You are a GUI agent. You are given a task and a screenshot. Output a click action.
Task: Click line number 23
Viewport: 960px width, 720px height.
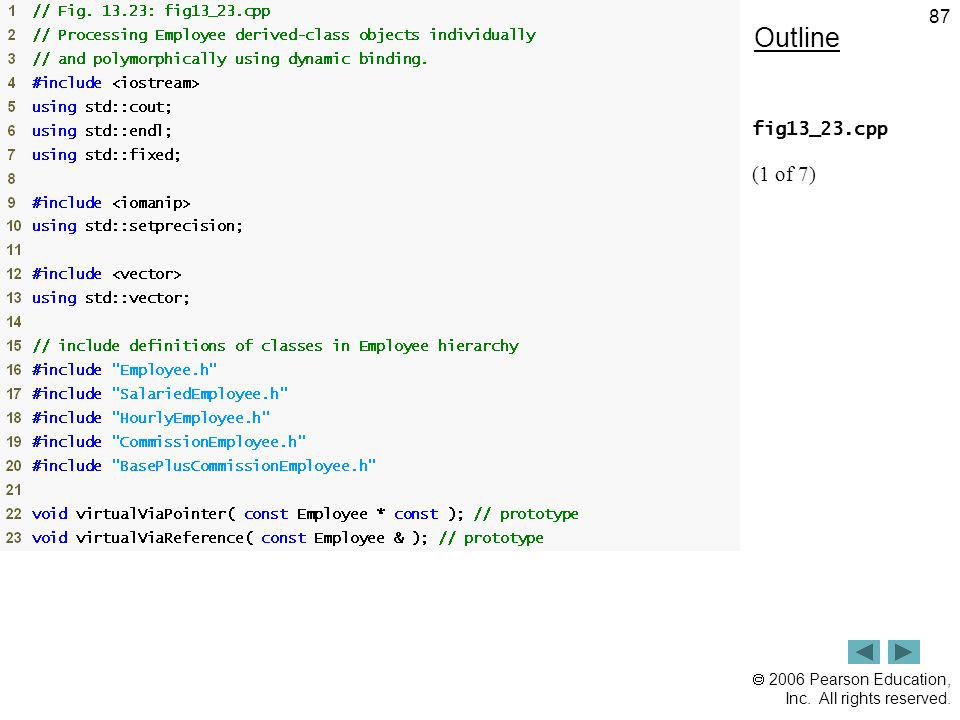pos(13,538)
